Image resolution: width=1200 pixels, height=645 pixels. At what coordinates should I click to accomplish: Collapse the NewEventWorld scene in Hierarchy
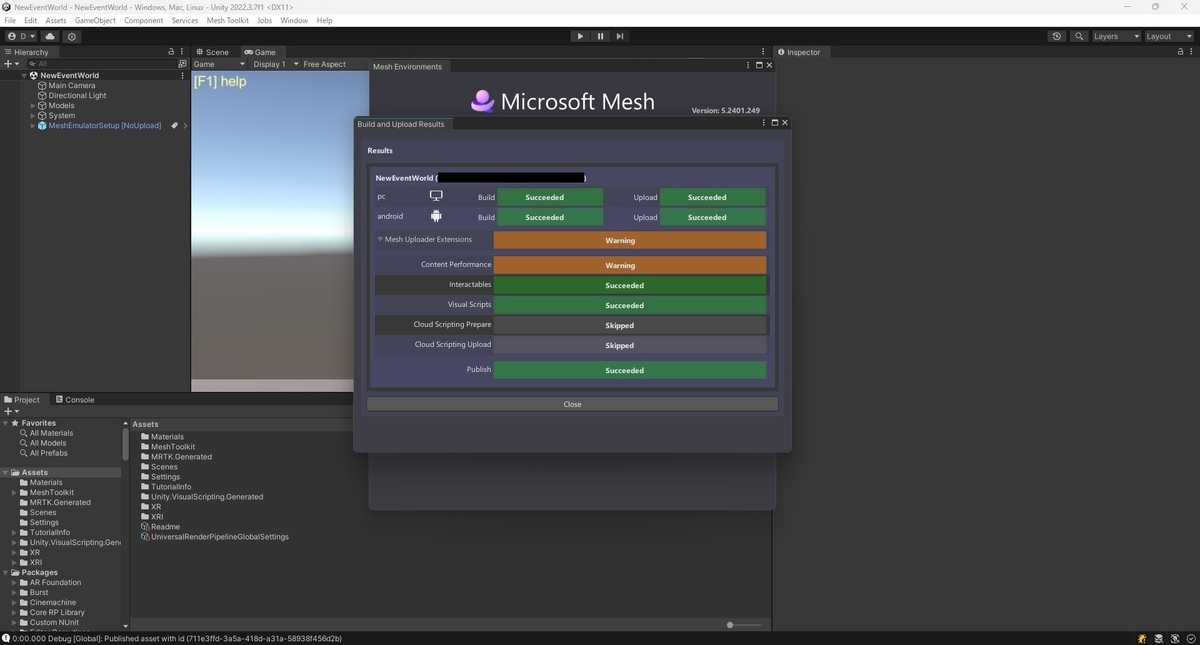coord(24,75)
